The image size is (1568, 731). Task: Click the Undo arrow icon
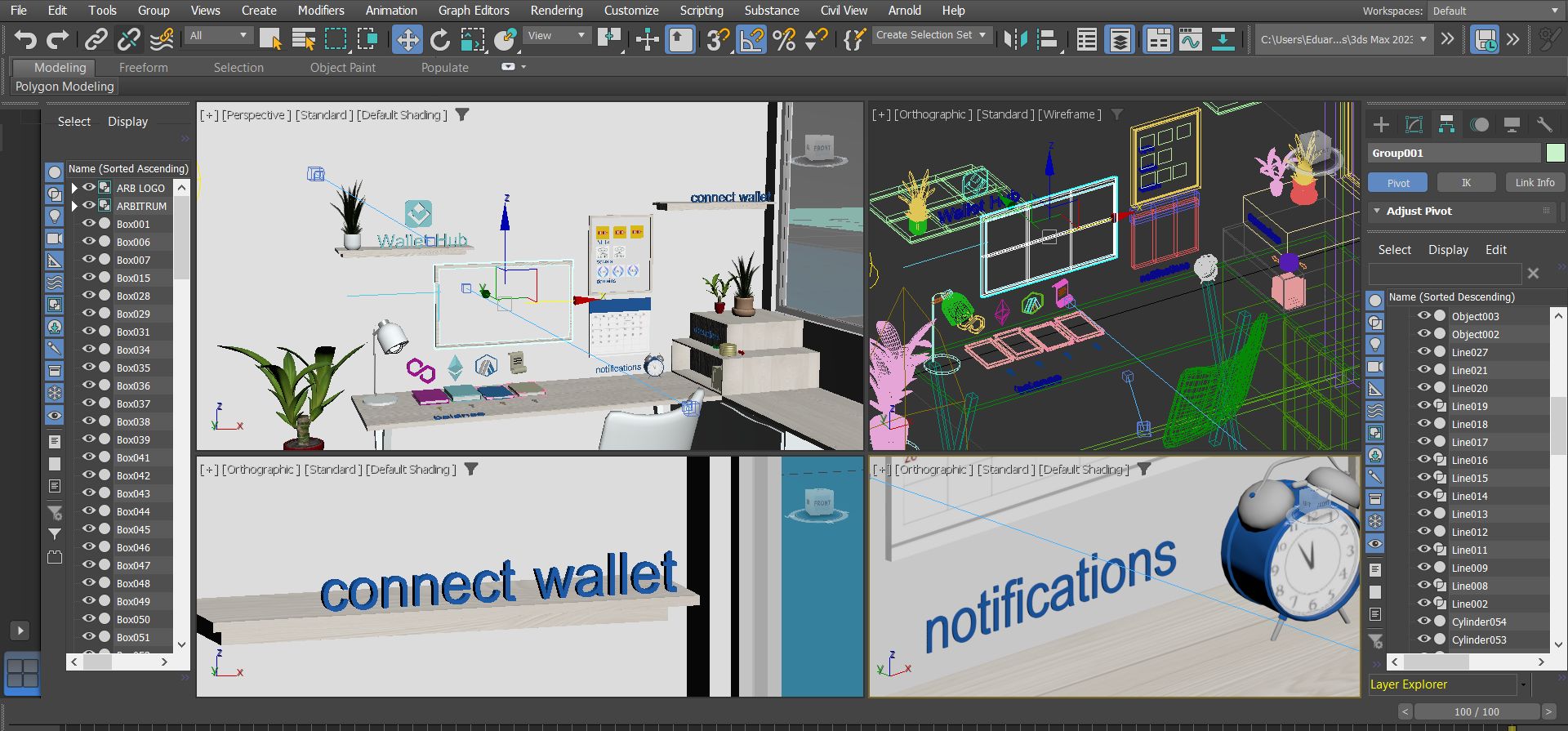(x=24, y=38)
